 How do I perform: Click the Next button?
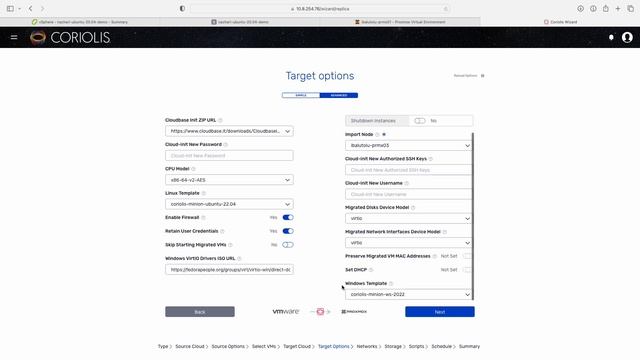pos(440,312)
